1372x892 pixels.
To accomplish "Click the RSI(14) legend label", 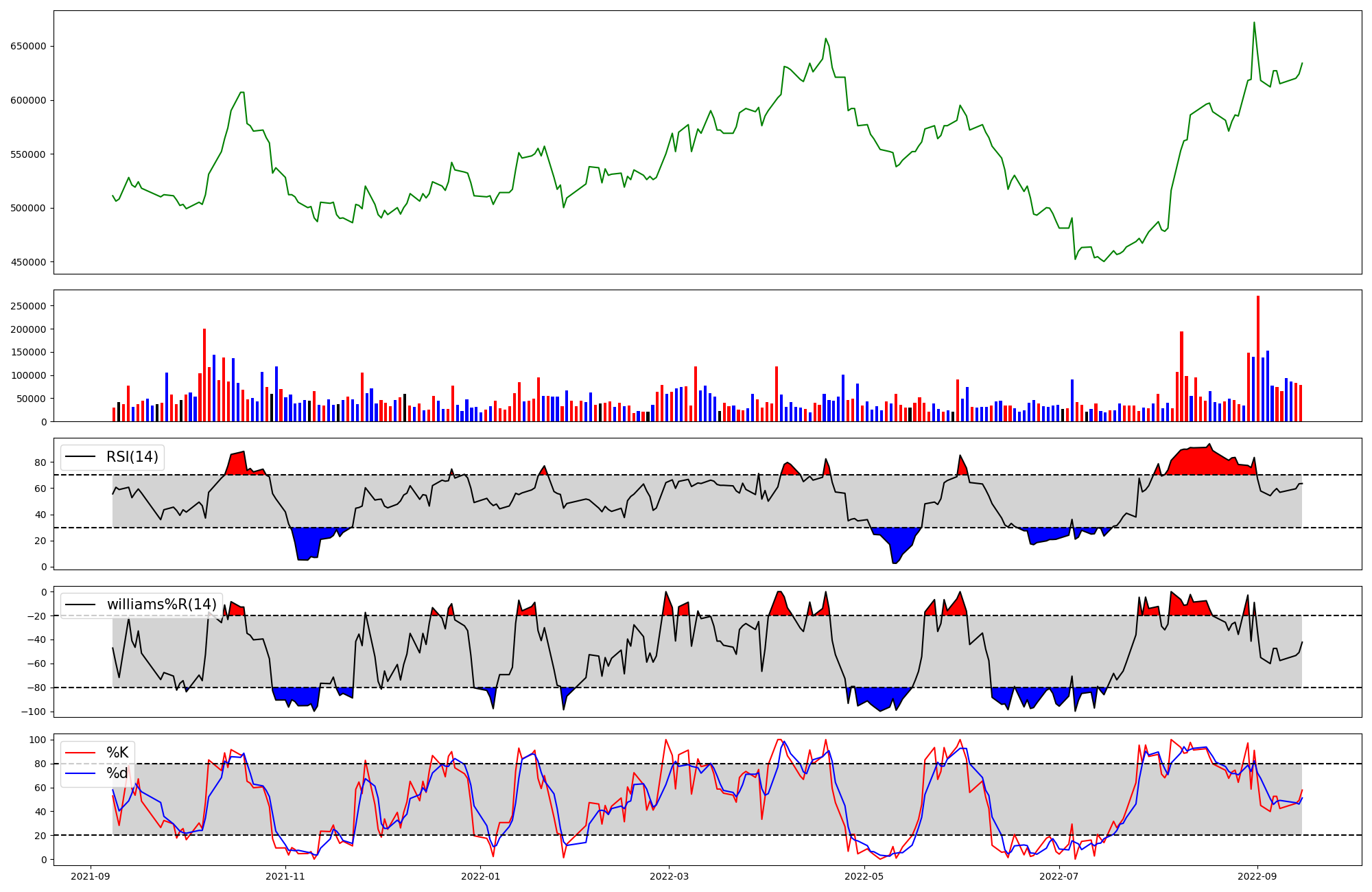I will (132, 457).
